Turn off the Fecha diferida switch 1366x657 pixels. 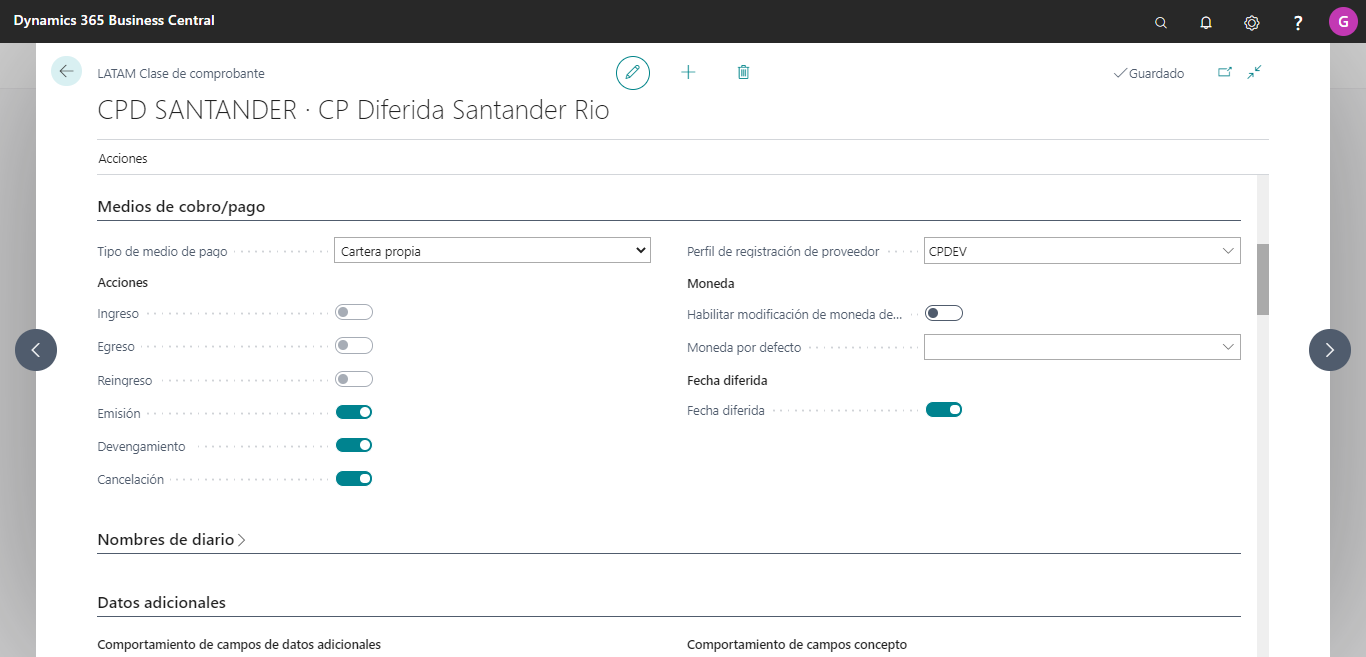(x=944, y=409)
